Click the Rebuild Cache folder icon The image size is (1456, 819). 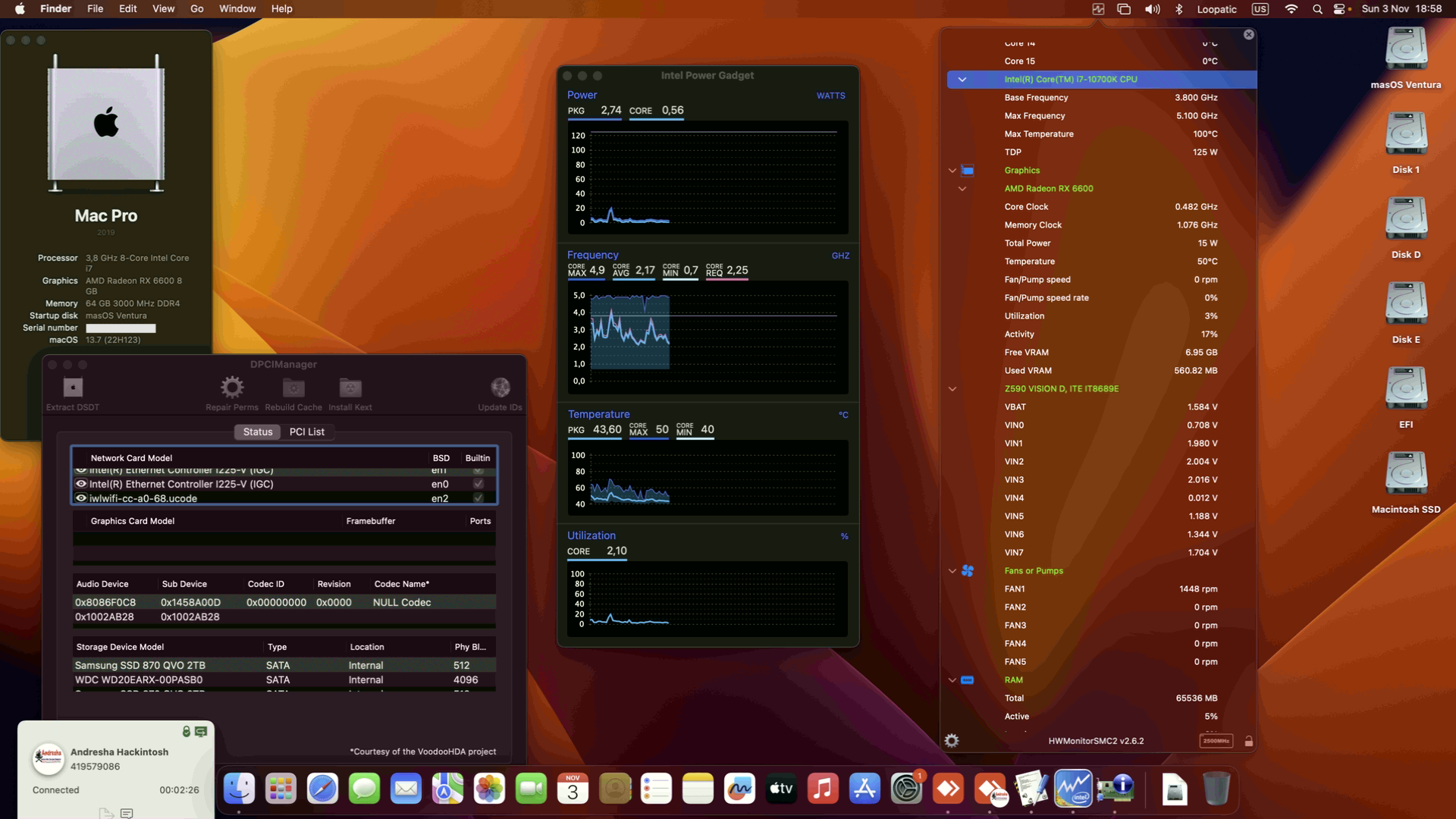click(293, 389)
